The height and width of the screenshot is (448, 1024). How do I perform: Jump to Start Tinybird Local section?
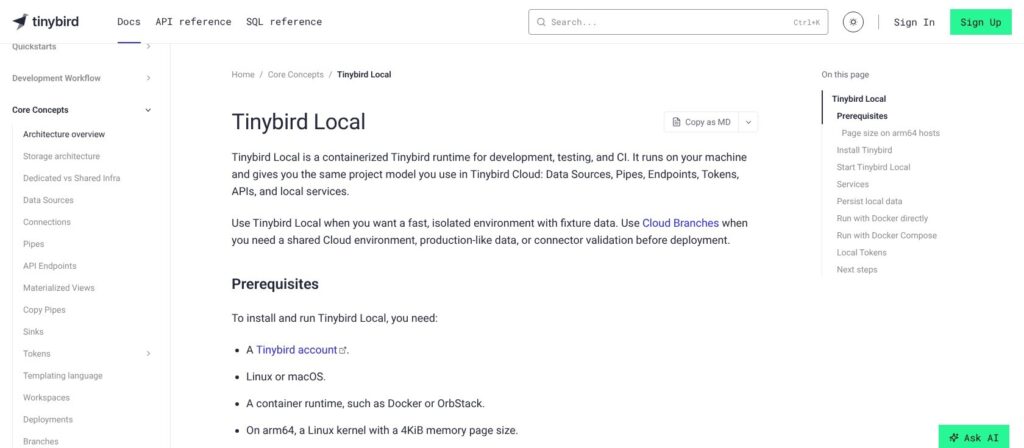(x=873, y=167)
